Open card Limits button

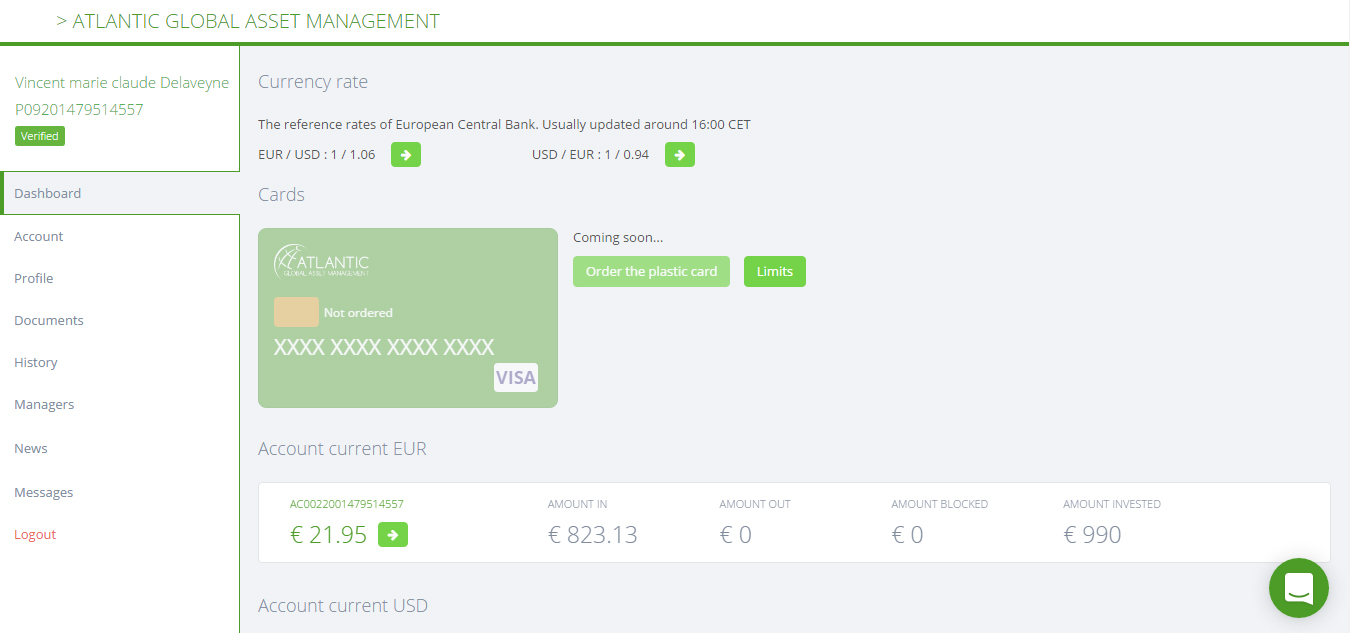pos(775,272)
